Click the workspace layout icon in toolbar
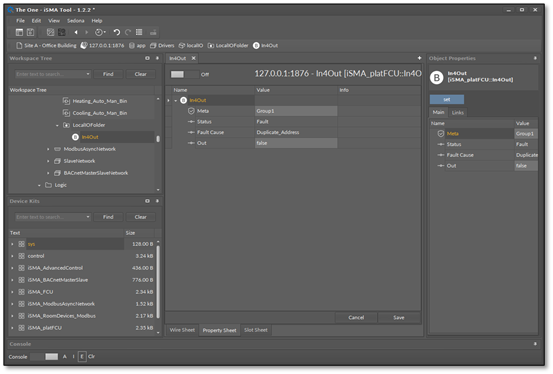 [19, 32]
